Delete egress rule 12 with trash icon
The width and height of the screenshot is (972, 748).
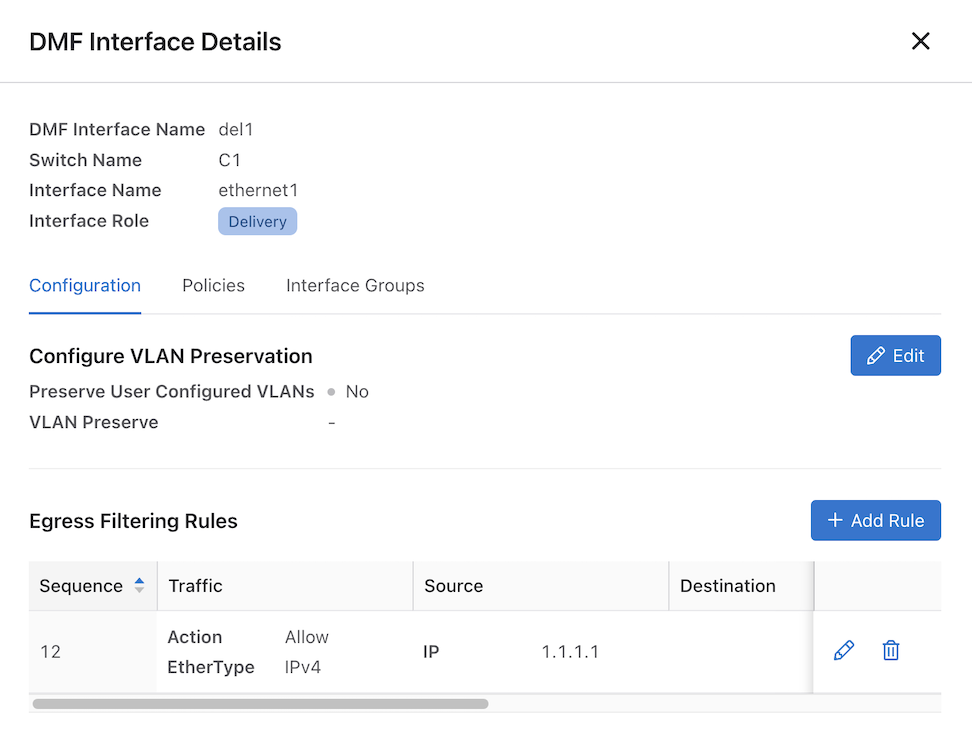point(891,651)
